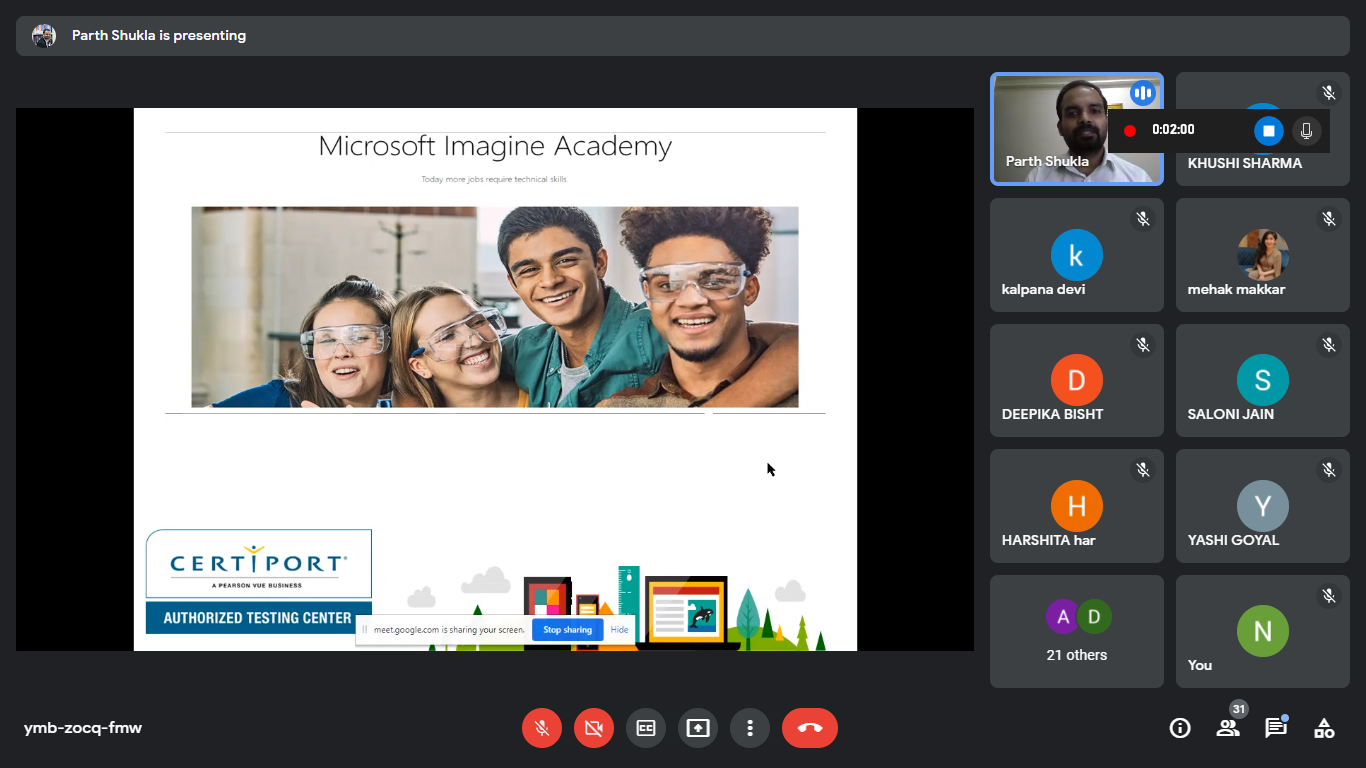Click the Present now screen share icon
This screenshot has width=1366, height=768.
[x=698, y=728]
